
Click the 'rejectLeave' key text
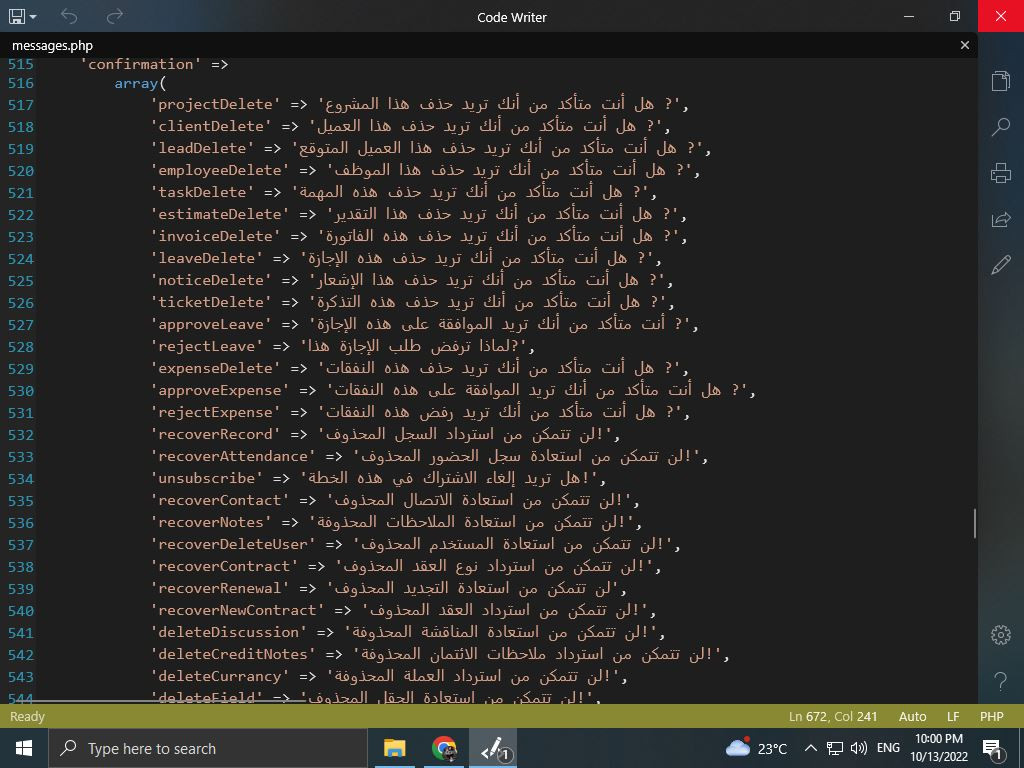[x=207, y=346]
